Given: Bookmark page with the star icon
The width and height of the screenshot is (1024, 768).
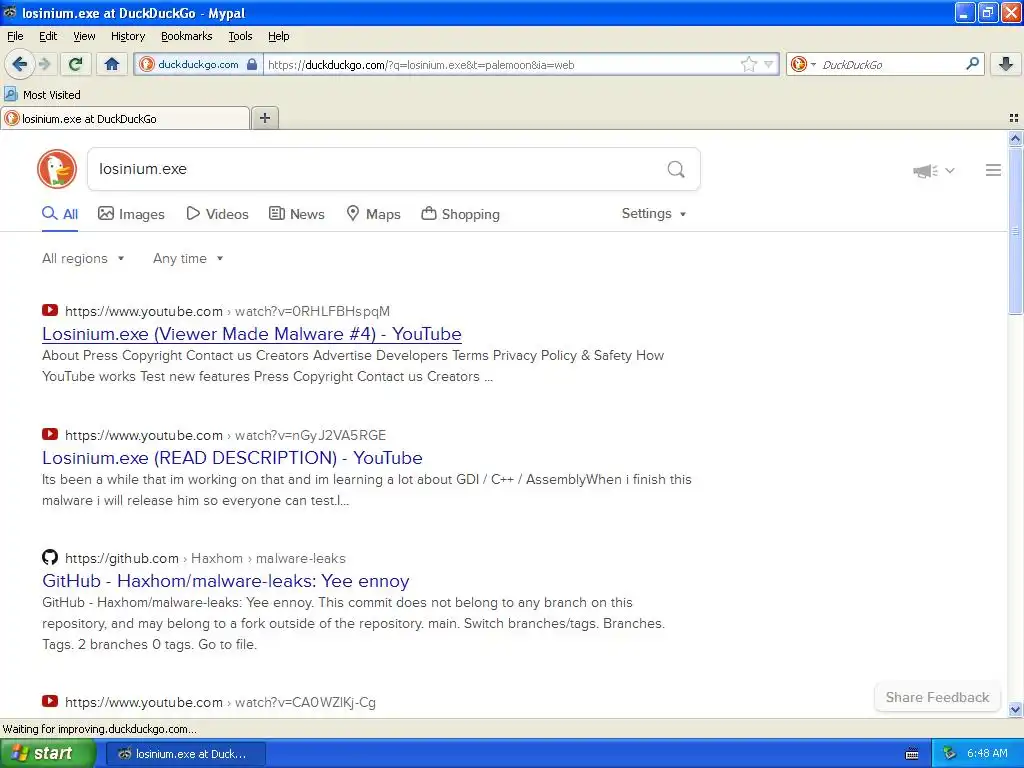Looking at the screenshot, I should (748, 64).
